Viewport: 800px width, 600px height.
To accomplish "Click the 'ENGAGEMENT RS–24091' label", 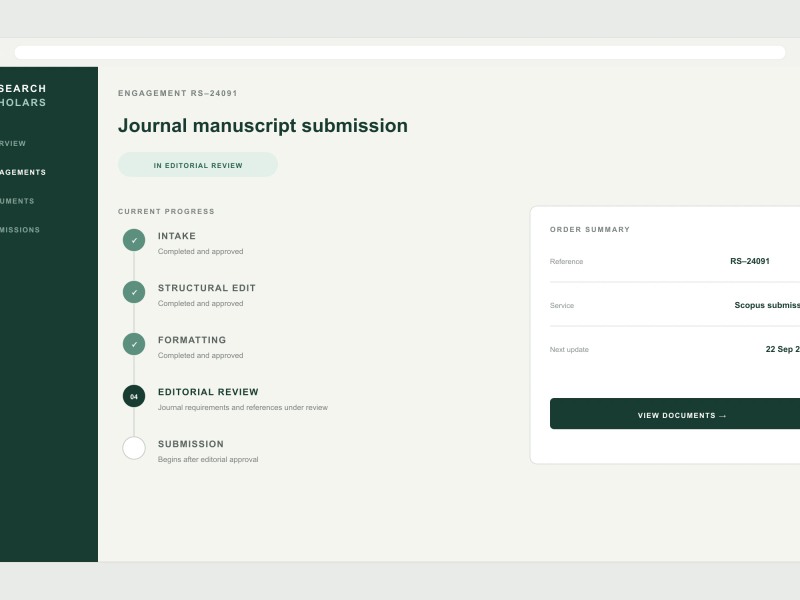I will pos(178,93).
